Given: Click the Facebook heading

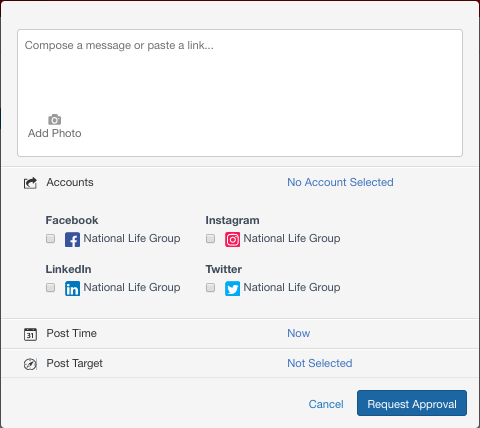Looking at the screenshot, I should 72,220.
